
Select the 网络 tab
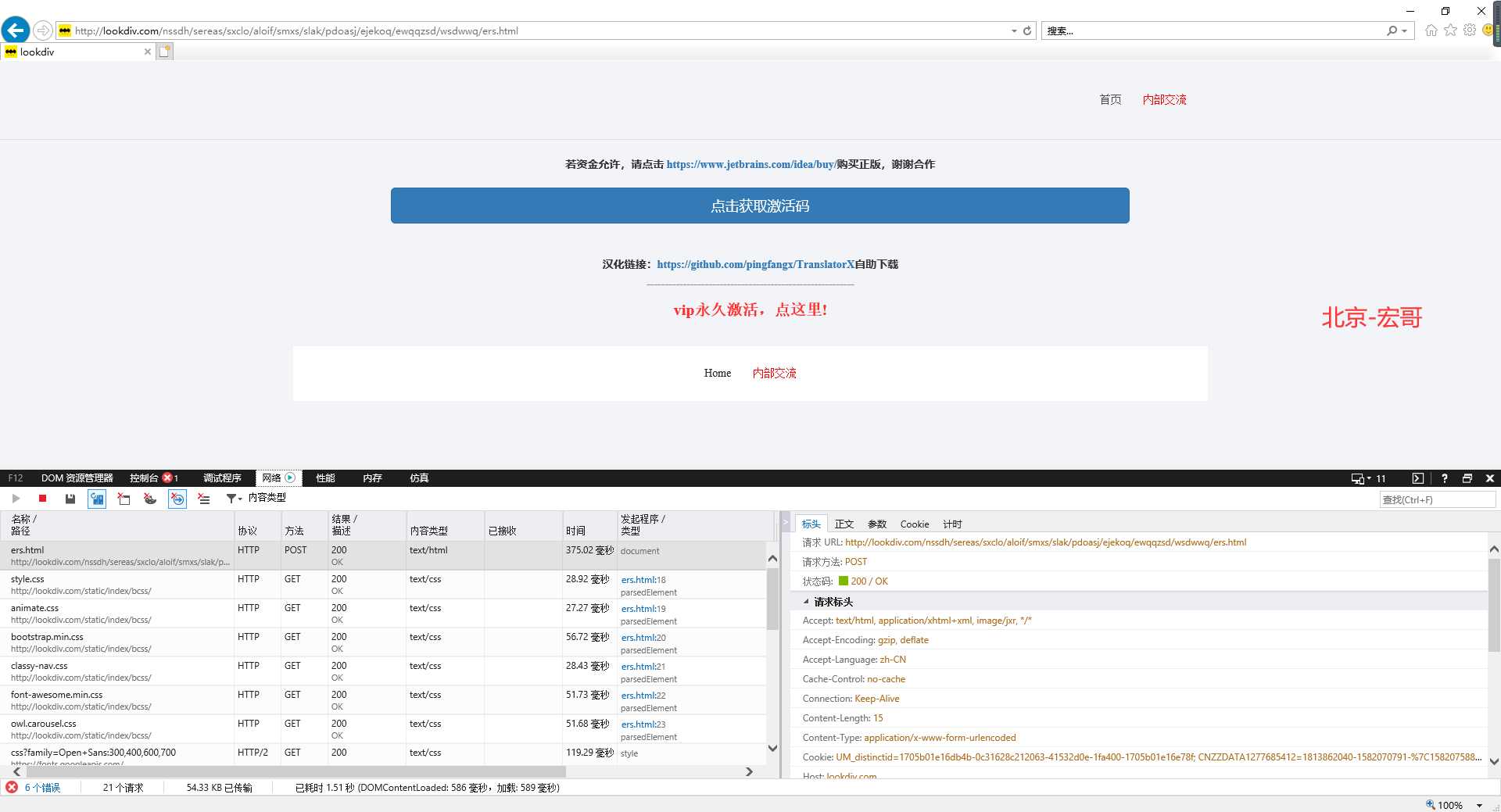coord(279,478)
